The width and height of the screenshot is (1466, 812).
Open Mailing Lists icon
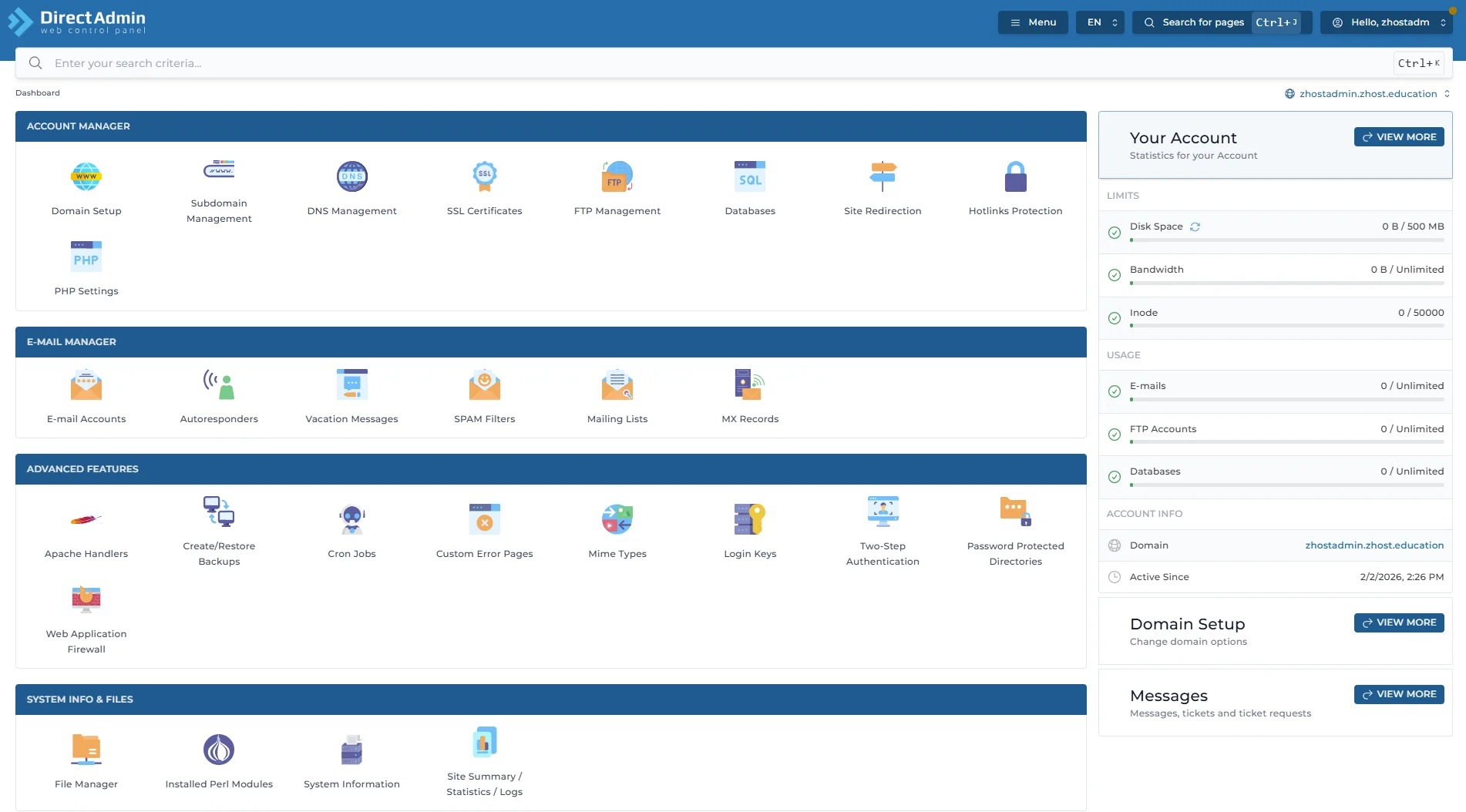coord(617,384)
